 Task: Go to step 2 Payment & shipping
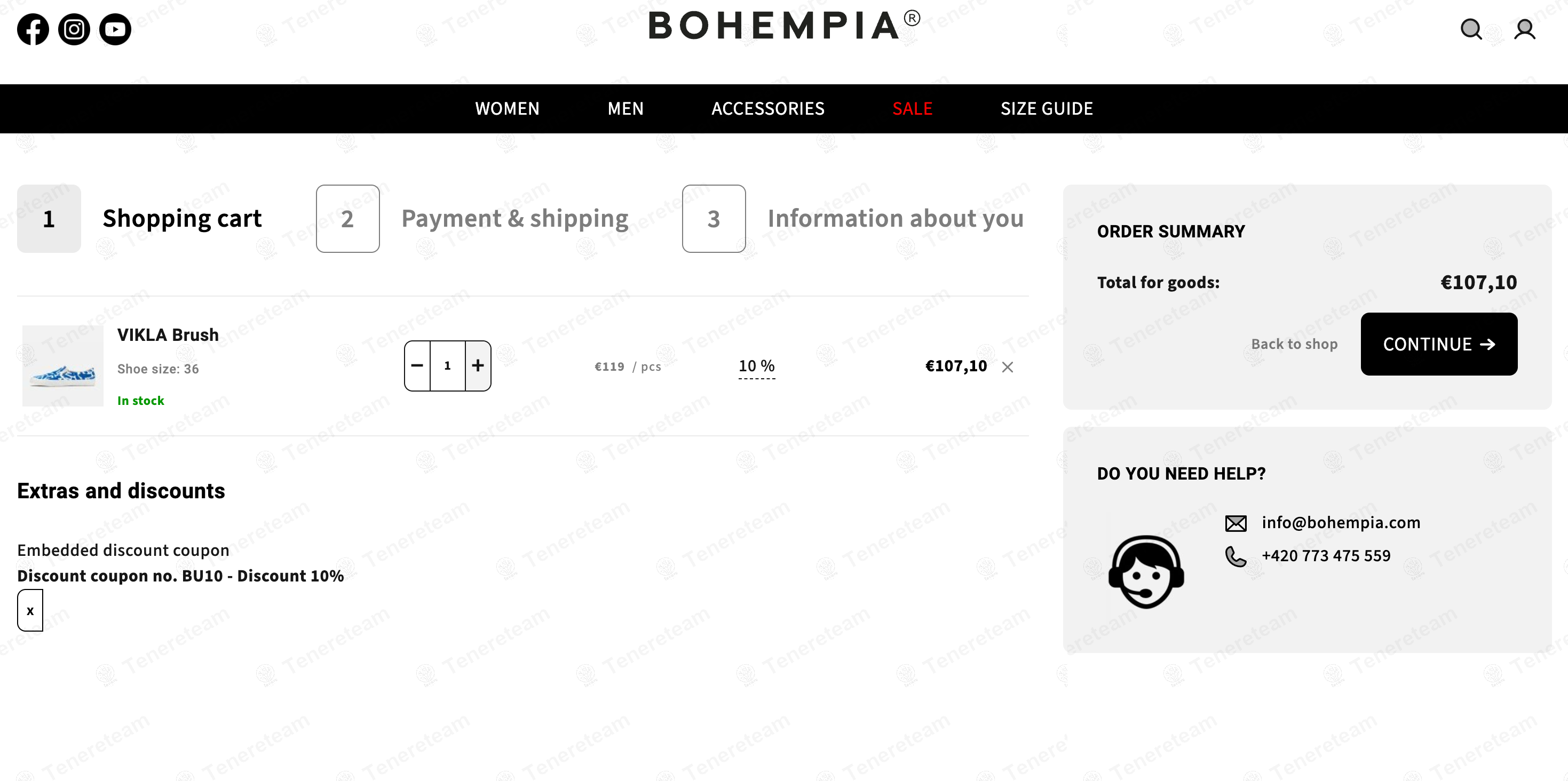pyautogui.click(x=472, y=218)
